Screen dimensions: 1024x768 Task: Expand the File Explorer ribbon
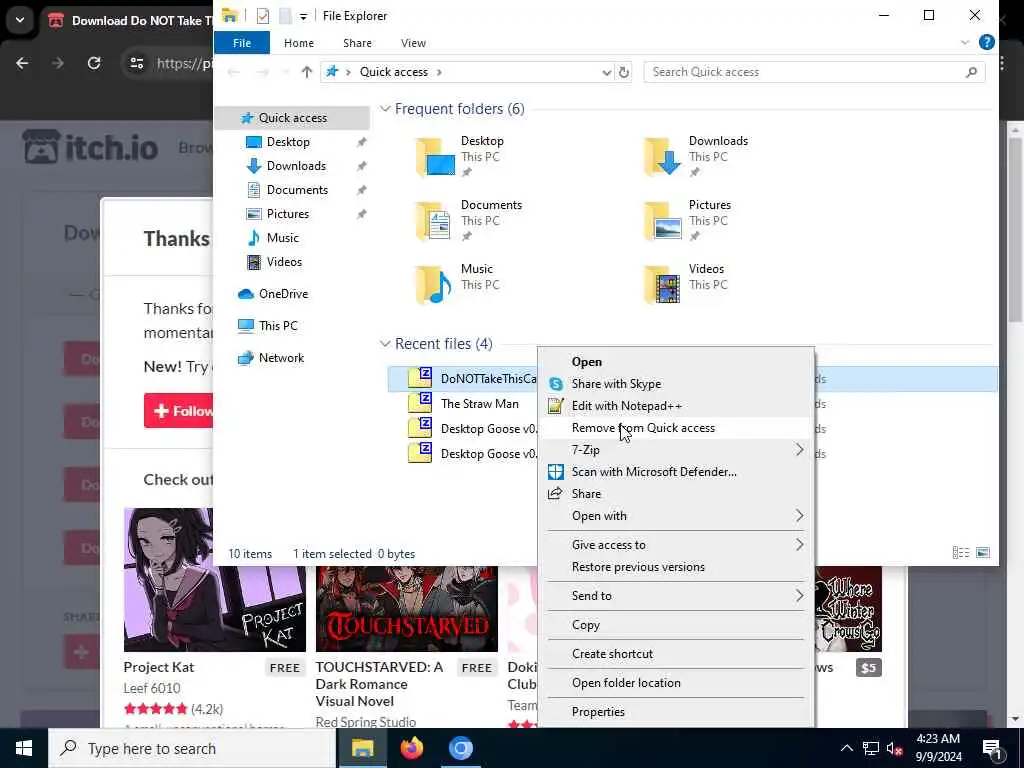click(x=965, y=42)
